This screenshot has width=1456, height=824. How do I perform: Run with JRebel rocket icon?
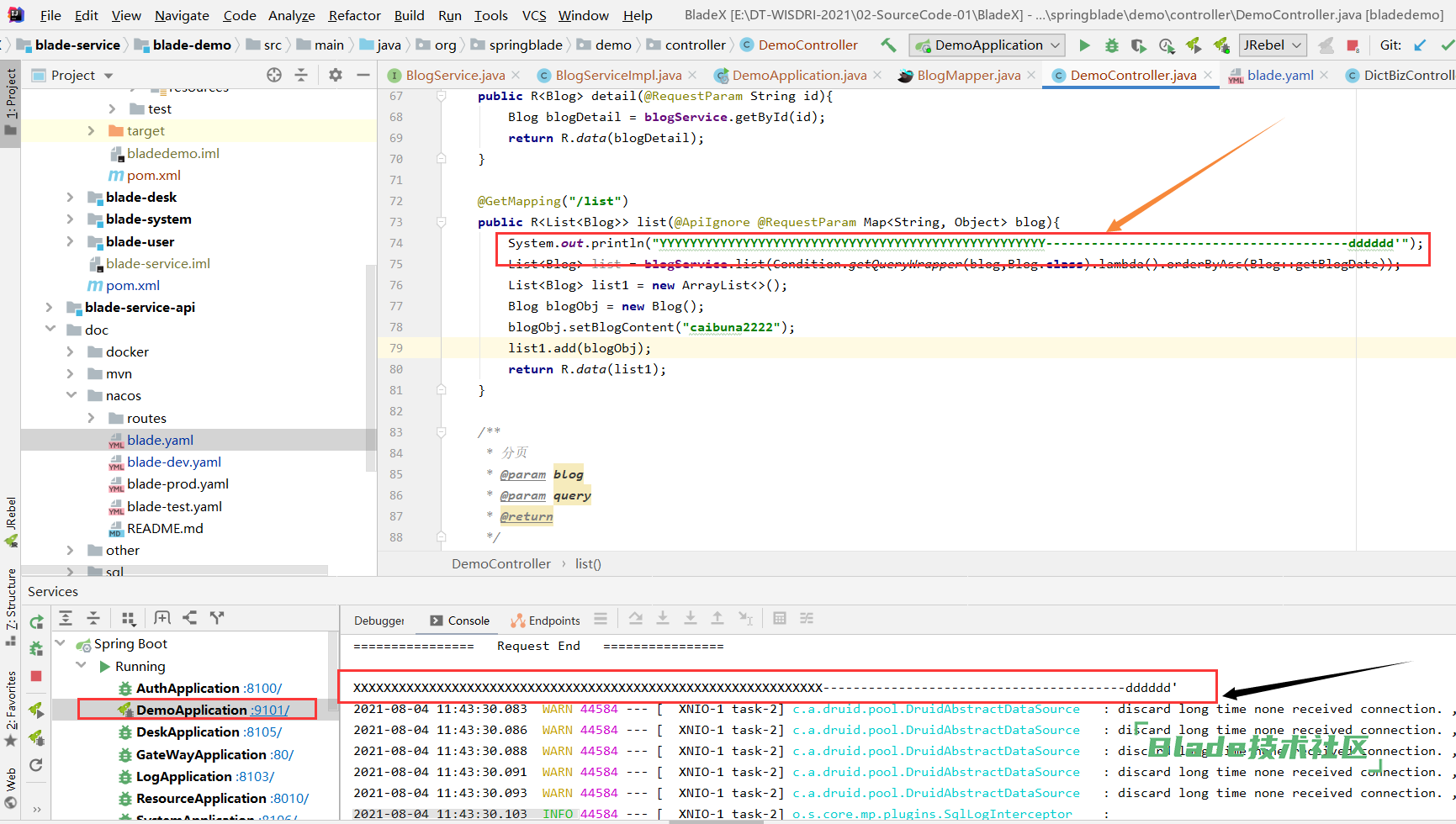(1194, 45)
